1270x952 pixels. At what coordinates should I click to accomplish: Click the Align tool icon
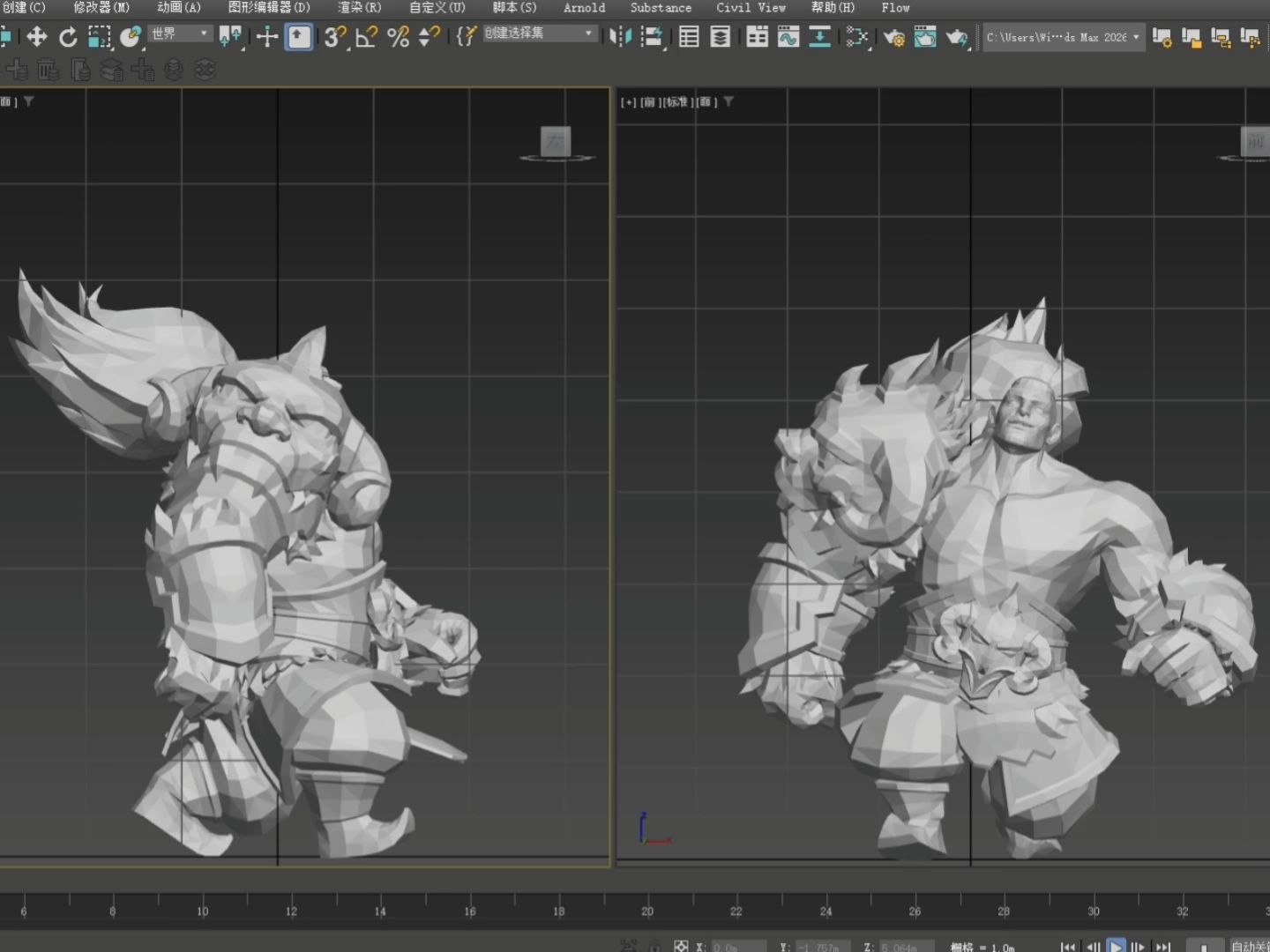pyautogui.click(x=653, y=37)
